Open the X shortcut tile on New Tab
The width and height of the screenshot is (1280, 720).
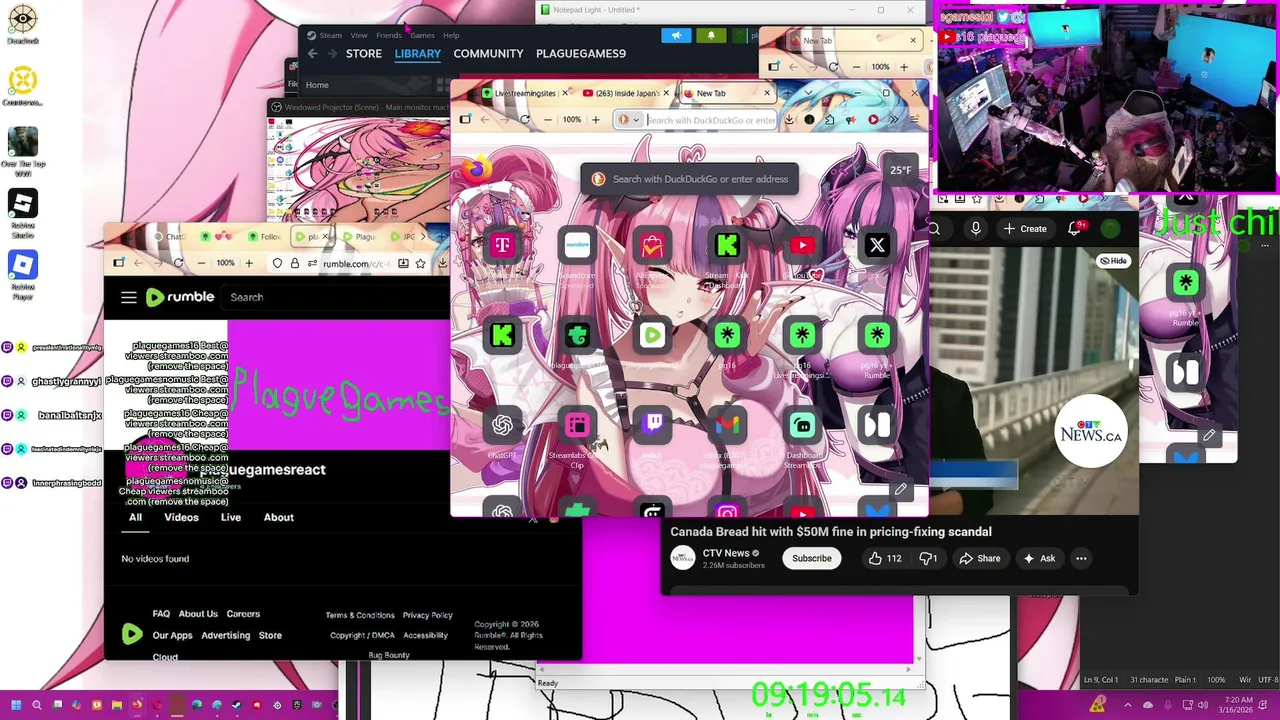[x=877, y=245]
